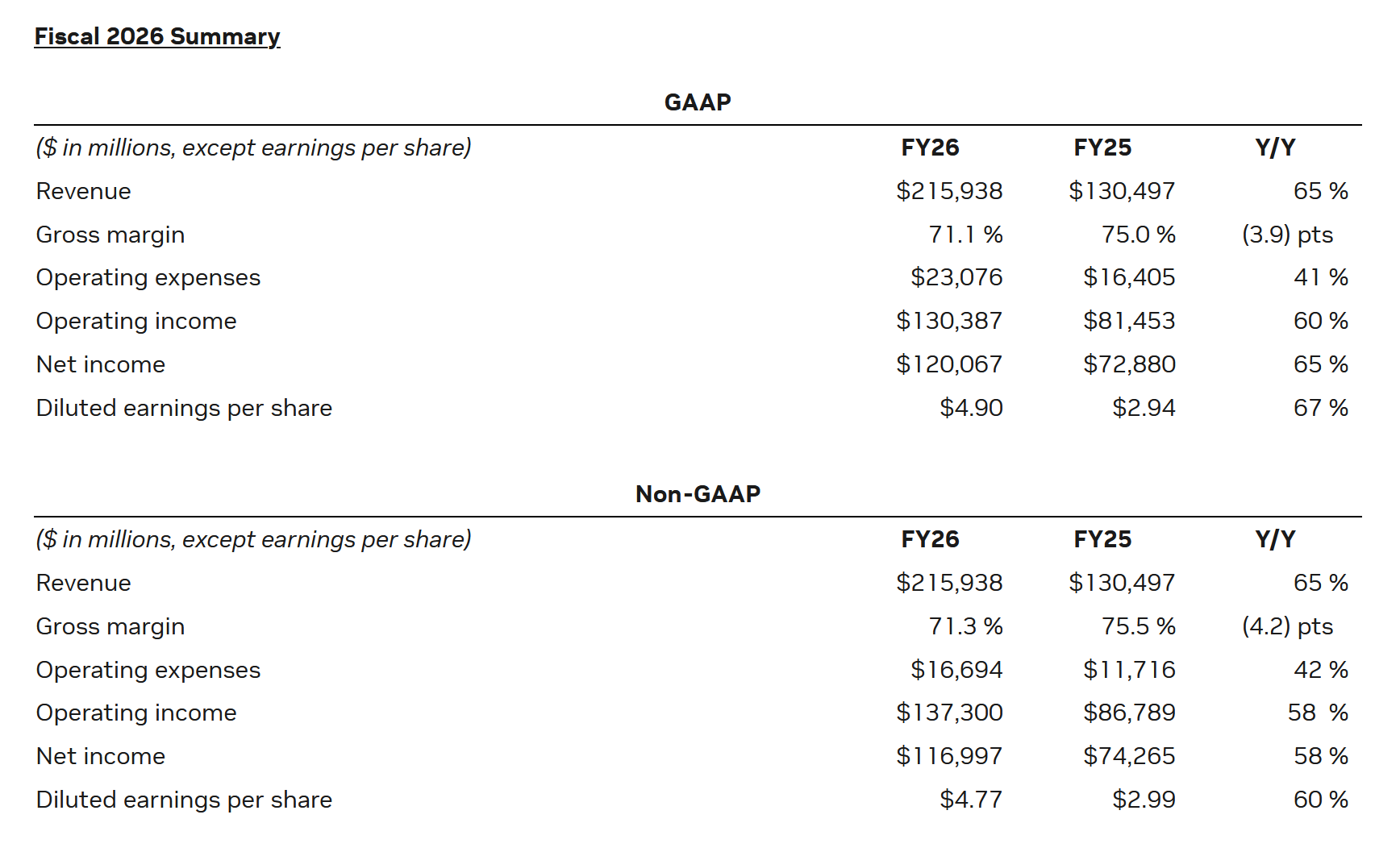Viewport: 1400px width, 852px height.
Task: Click FY25 GAAP net income $72,880
Action: tap(1129, 364)
